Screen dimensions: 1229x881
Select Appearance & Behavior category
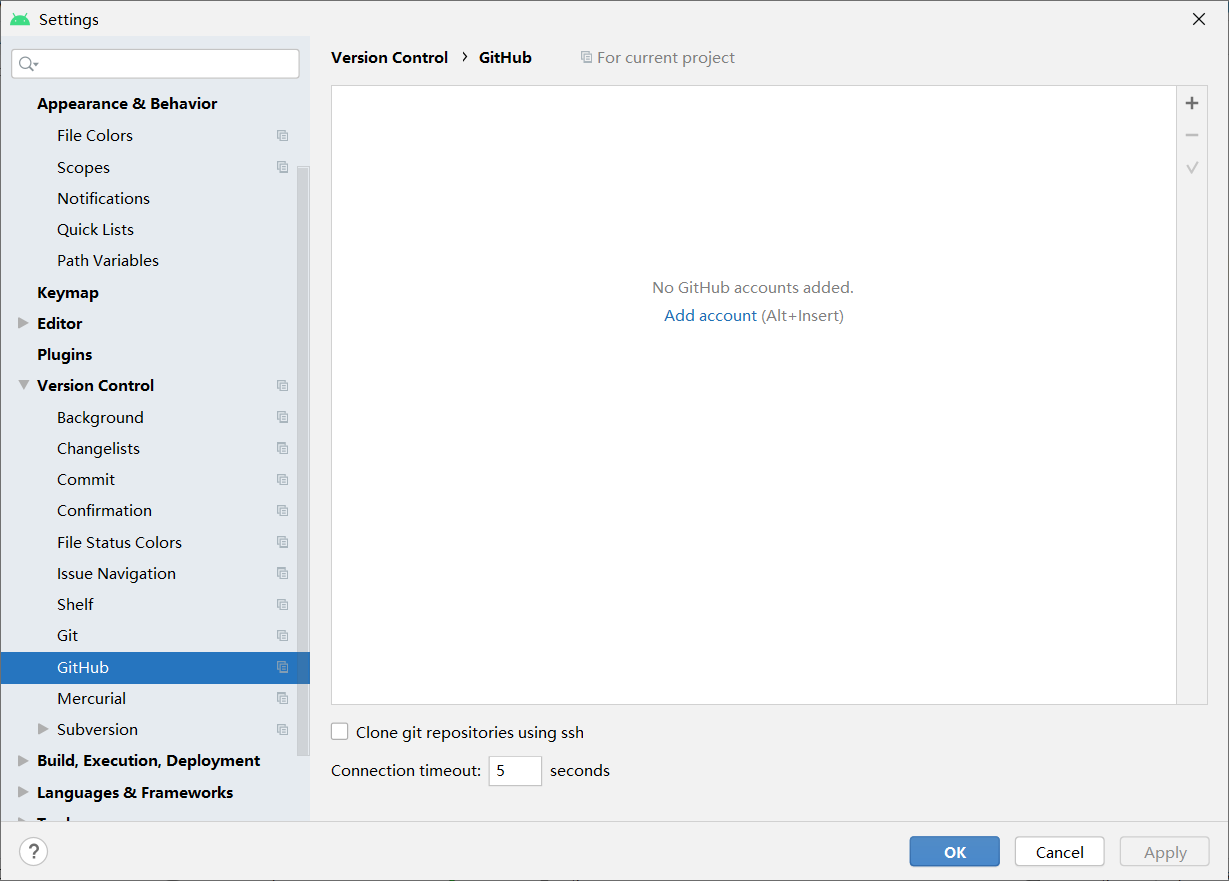pyautogui.click(x=127, y=103)
